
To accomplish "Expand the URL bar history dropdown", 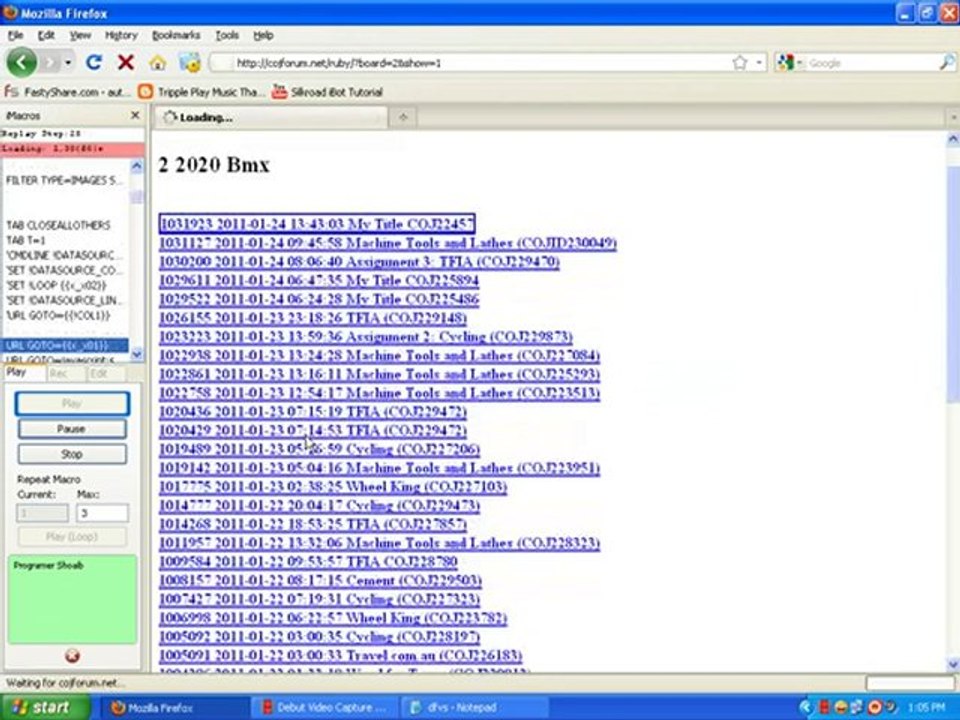I will [759, 62].
